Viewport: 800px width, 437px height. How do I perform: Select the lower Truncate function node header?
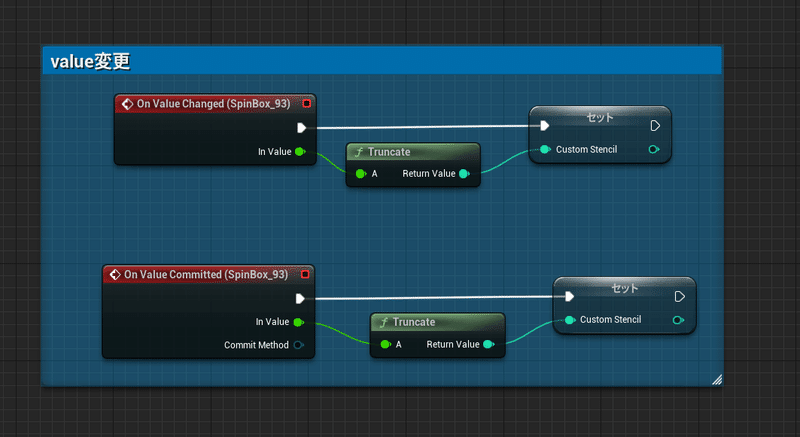coord(438,322)
